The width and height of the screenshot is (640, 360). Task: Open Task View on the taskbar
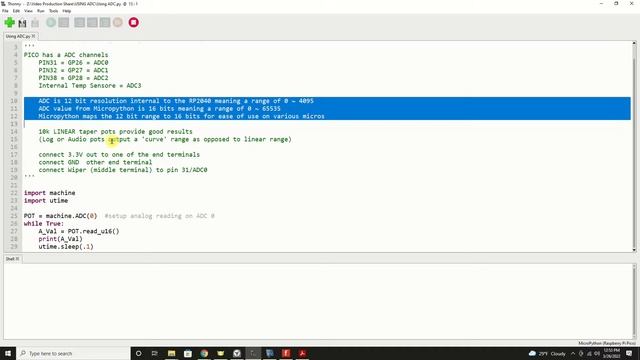(155, 353)
